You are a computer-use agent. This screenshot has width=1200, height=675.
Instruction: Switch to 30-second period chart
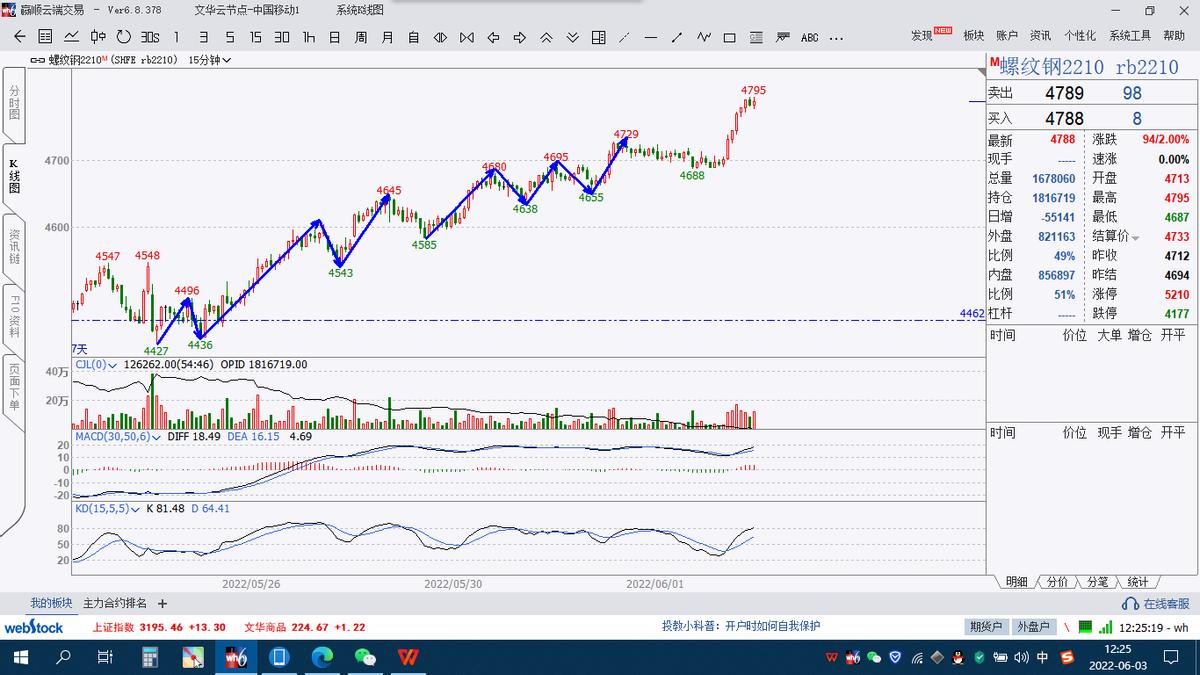pyautogui.click(x=150, y=37)
